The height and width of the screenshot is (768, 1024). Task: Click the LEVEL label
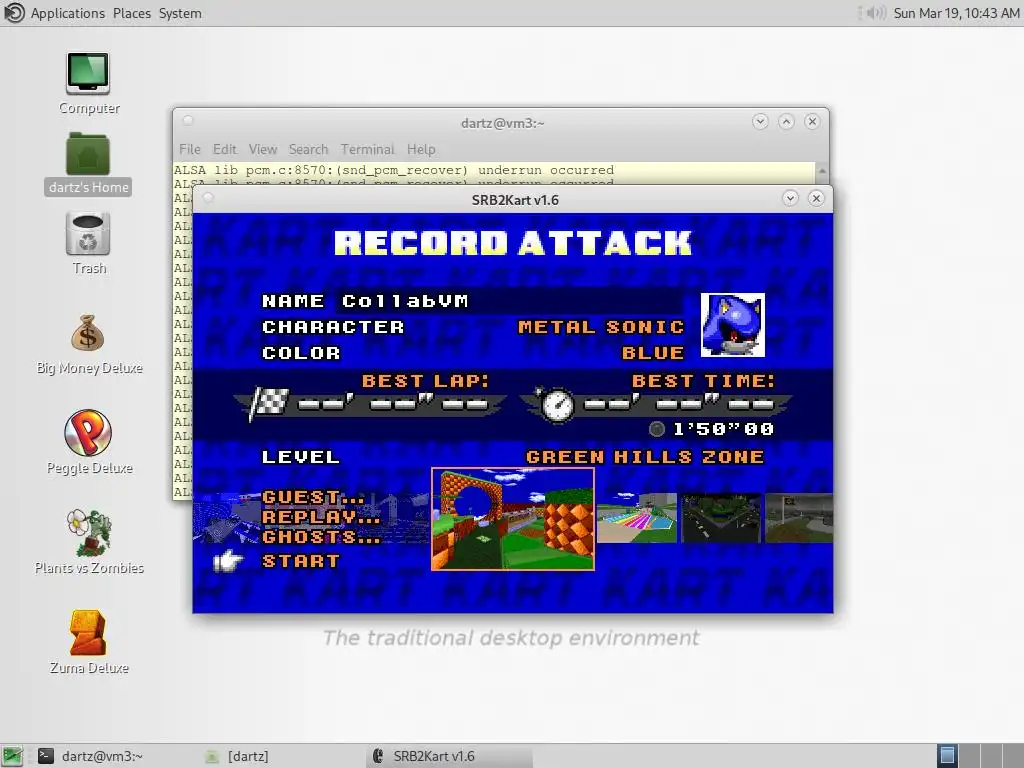[301, 456]
